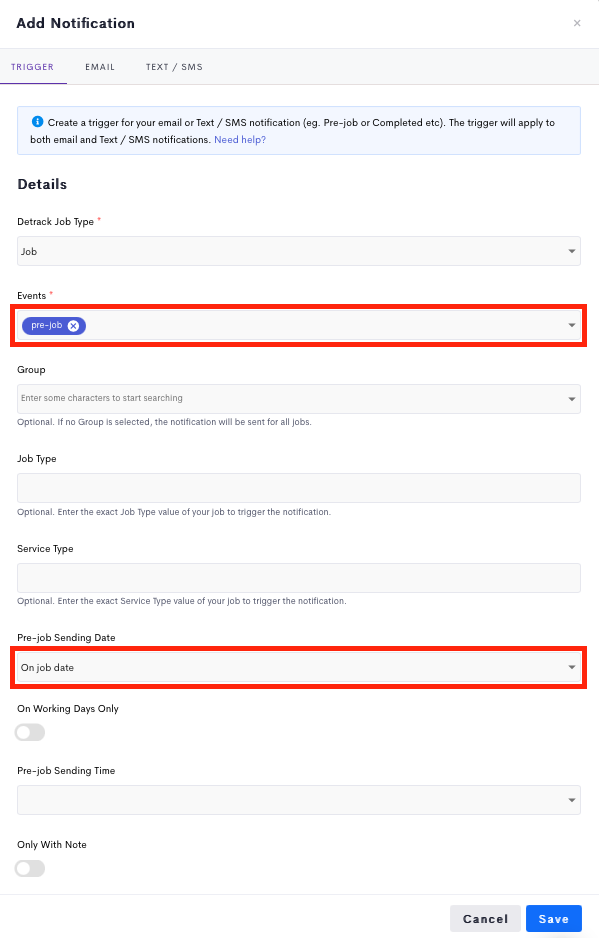Switch to the Text / SMS tab
Screen dimensions: 599x938
coord(174,67)
